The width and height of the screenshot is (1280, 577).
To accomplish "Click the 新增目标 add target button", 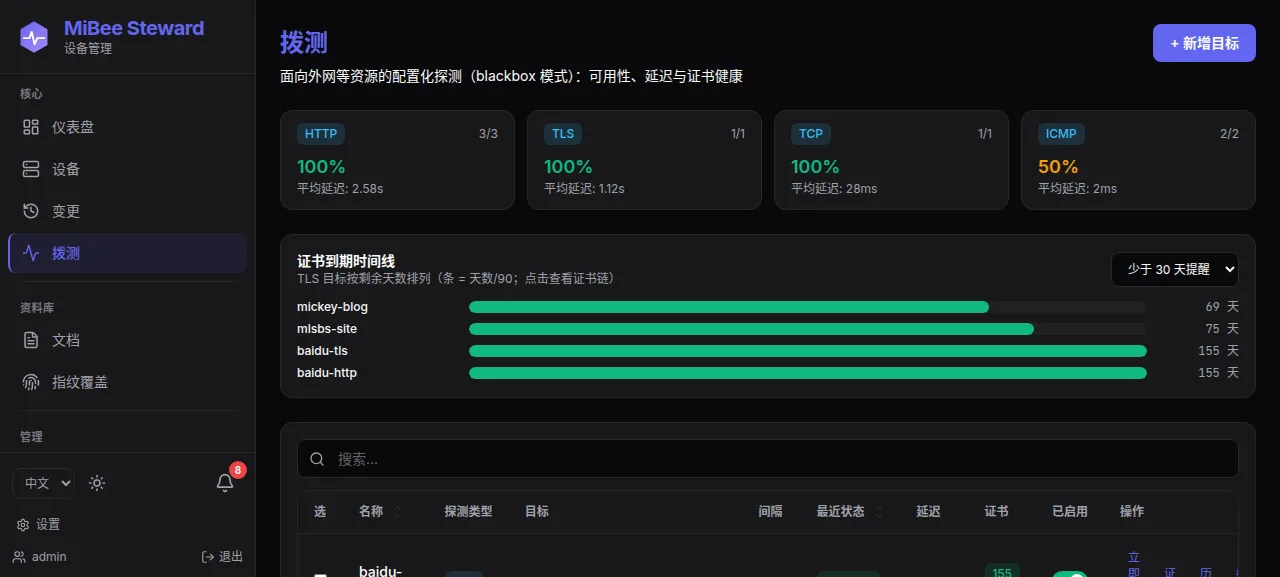I will pyautogui.click(x=1204, y=43).
